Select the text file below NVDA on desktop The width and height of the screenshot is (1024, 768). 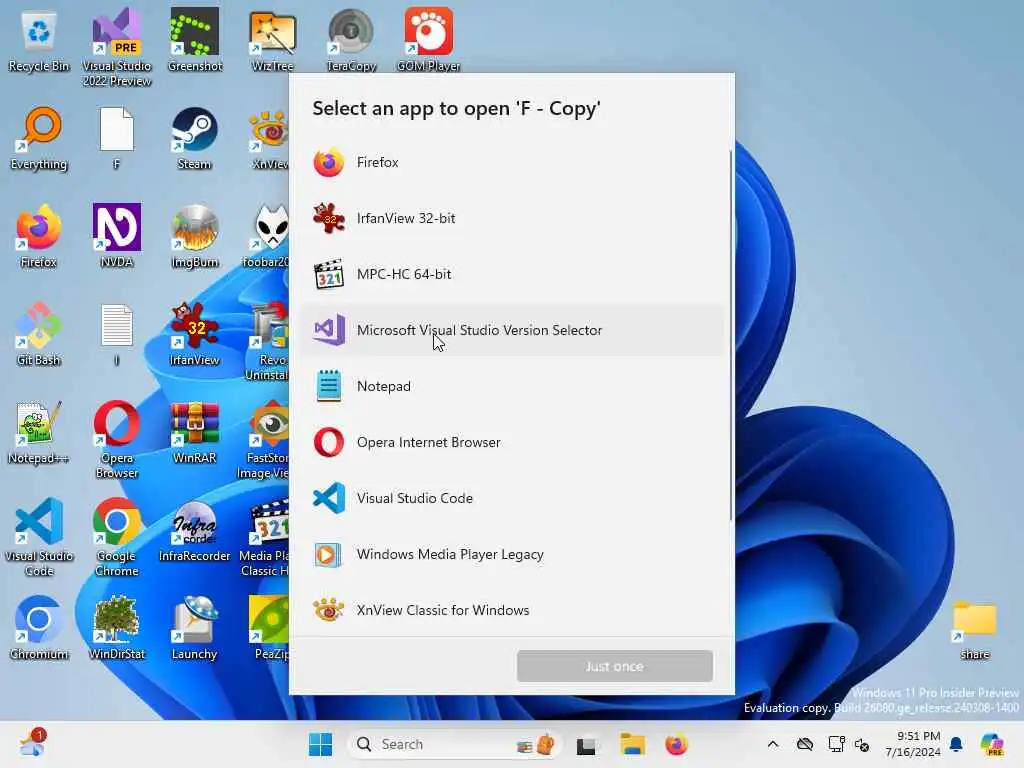coord(117,334)
